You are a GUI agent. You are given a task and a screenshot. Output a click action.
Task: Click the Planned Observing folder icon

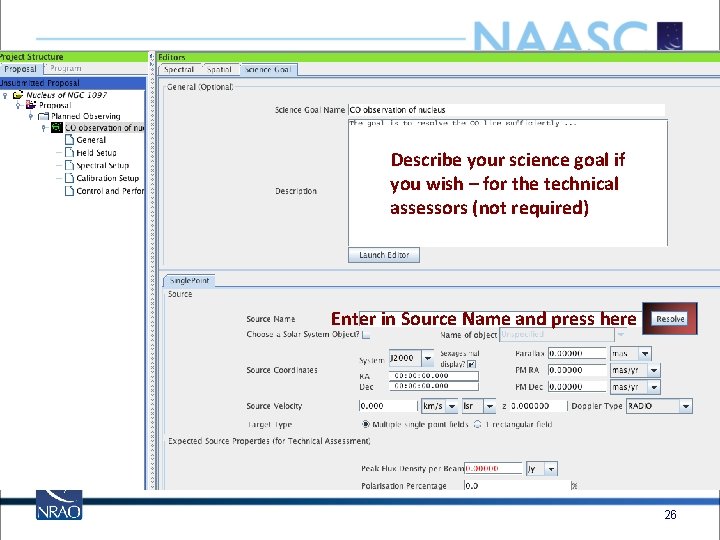pos(43,116)
